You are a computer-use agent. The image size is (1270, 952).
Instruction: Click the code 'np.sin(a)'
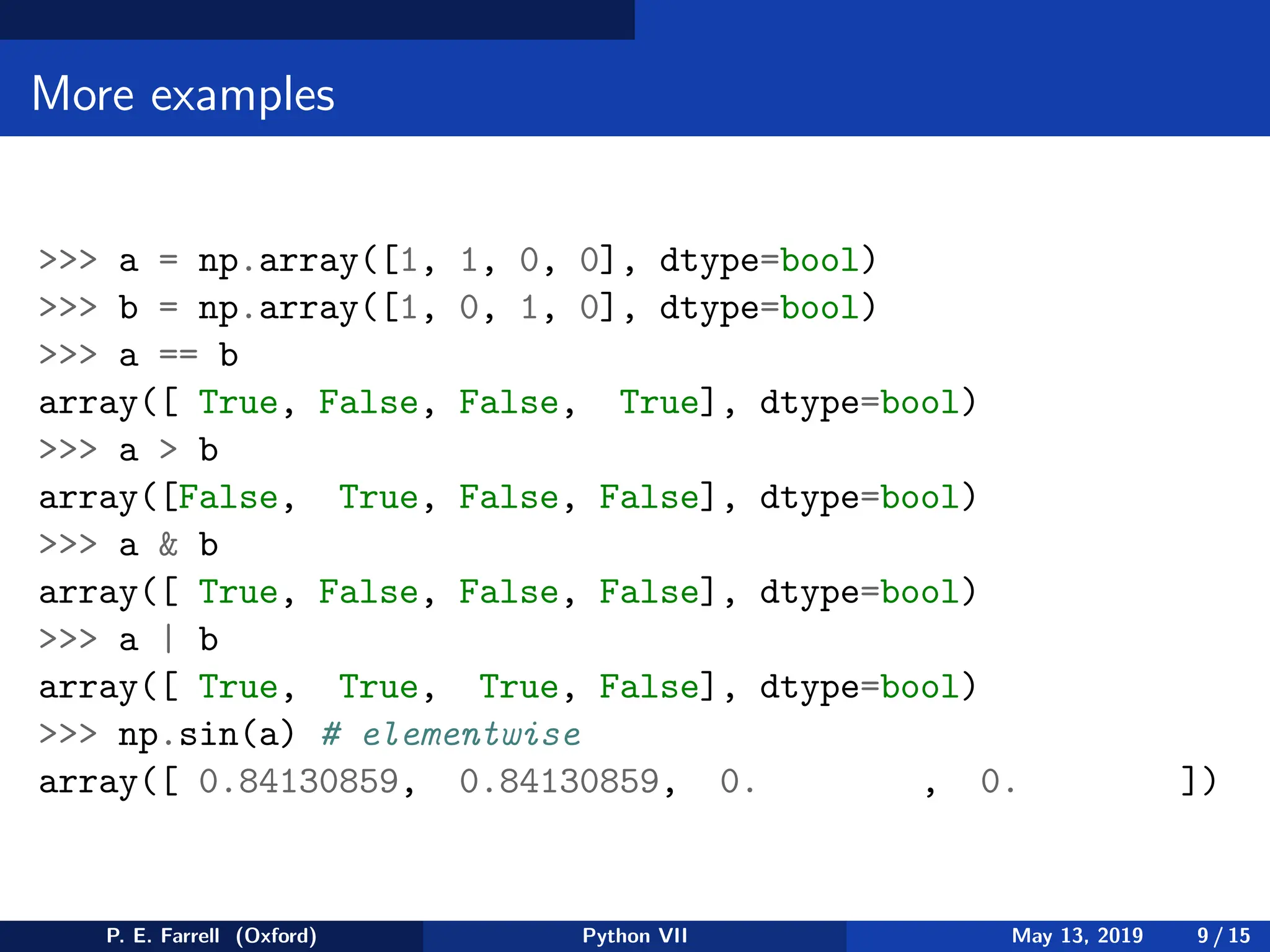point(206,735)
